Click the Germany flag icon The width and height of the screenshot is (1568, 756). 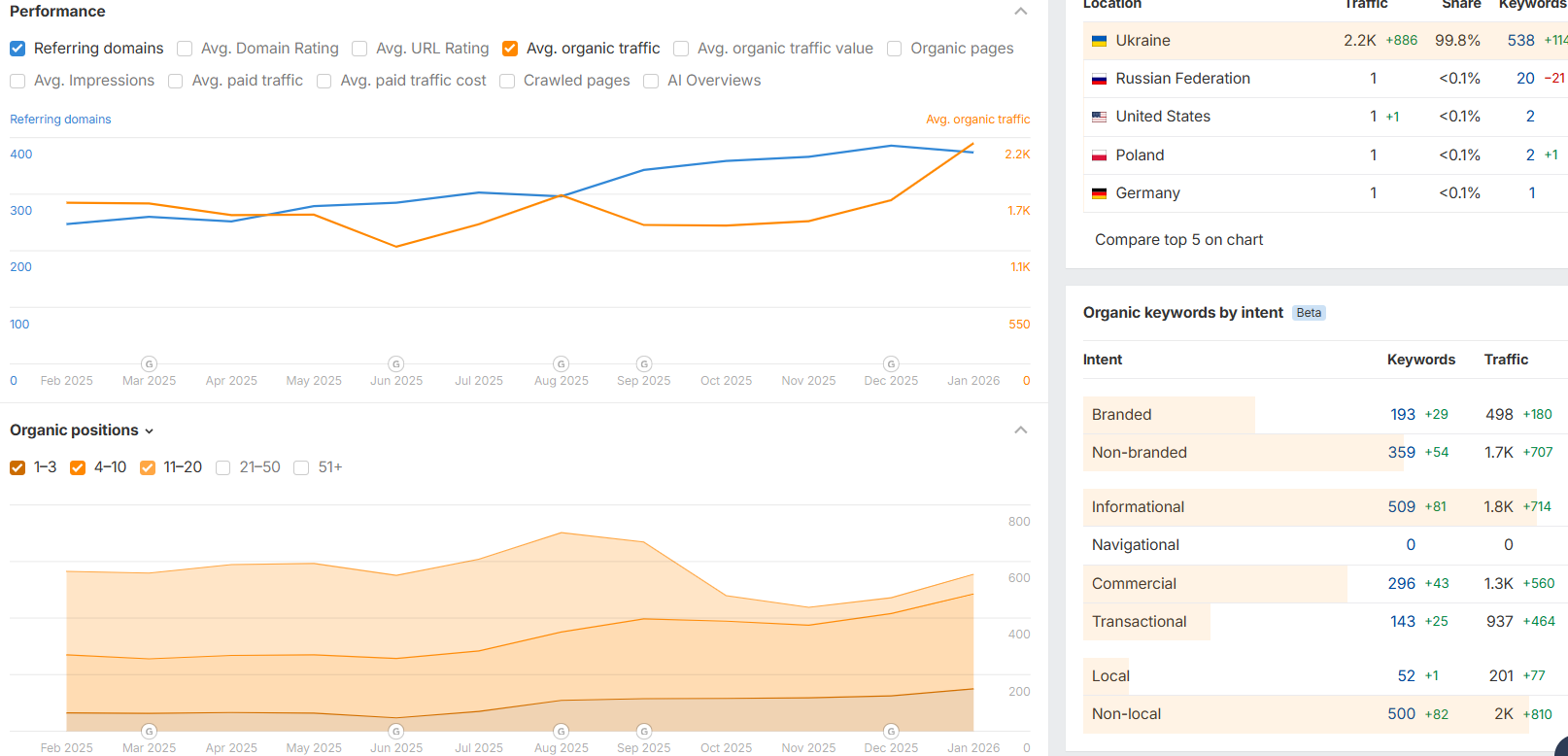tap(1099, 193)
